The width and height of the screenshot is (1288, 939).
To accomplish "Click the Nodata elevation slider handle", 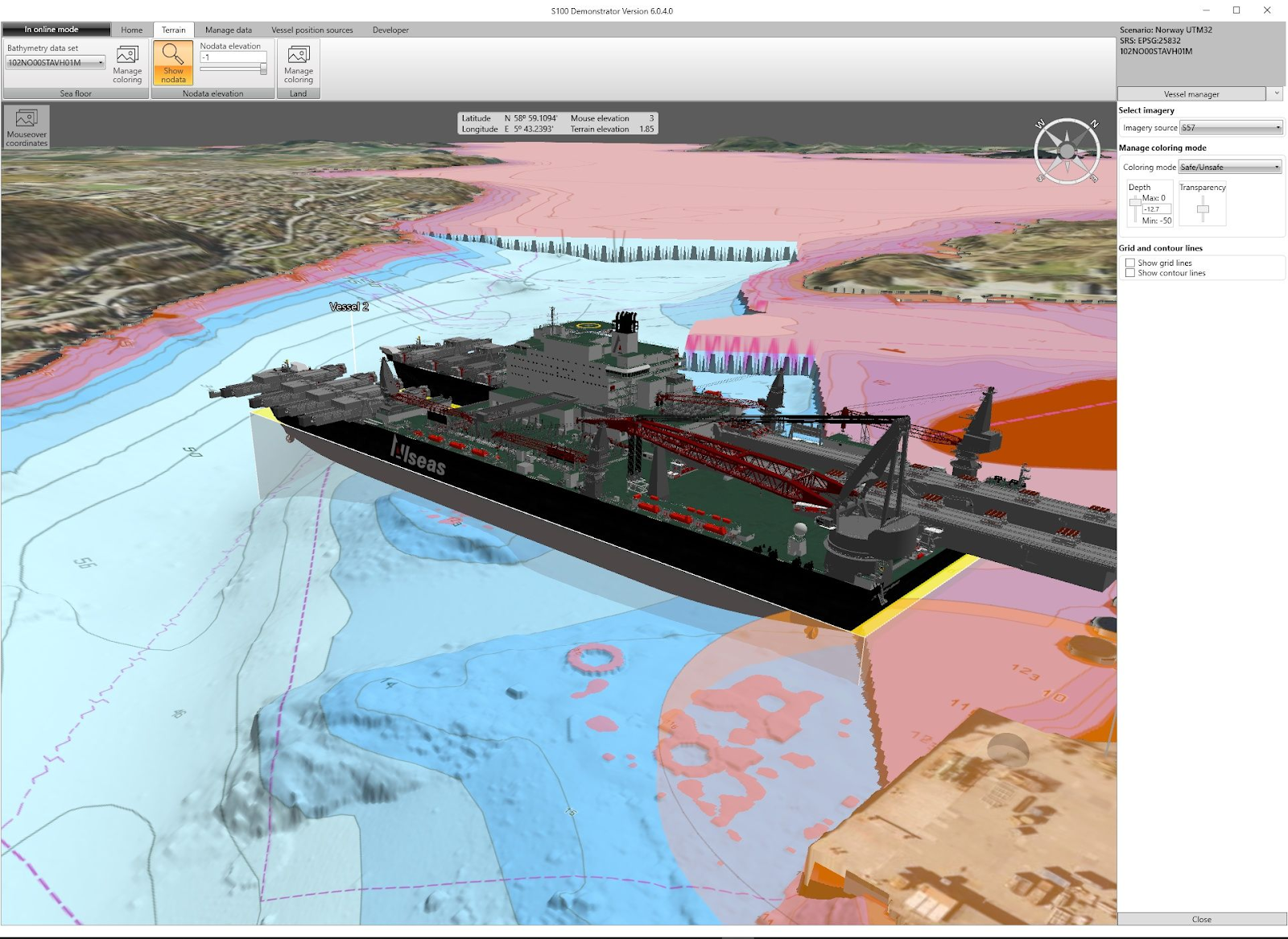I will point(263,69).
